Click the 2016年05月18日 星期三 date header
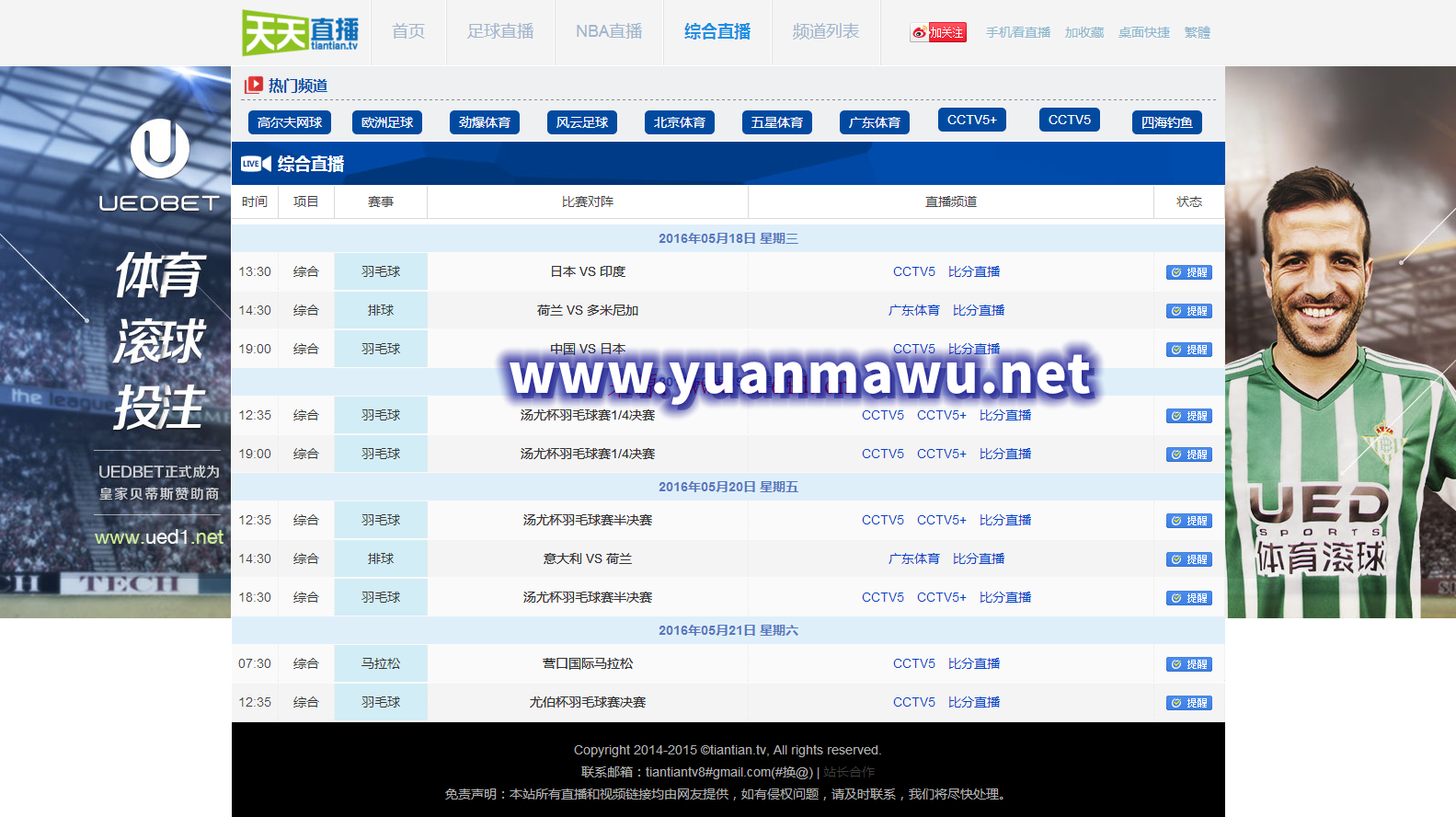The image size is (1456, 817). tap(728, 239)
